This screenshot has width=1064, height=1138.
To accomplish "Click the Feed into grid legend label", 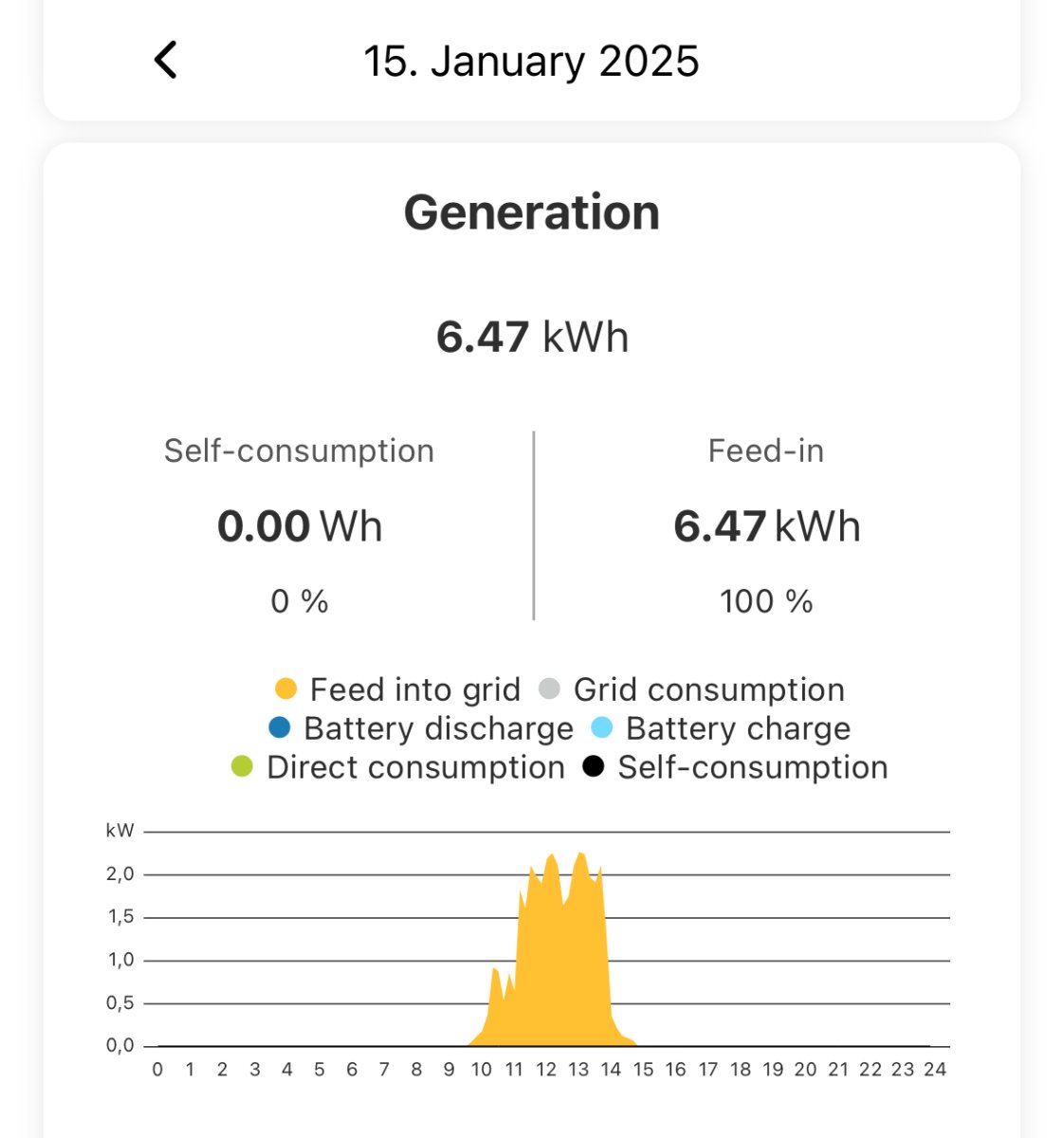I will pos(414,689).
